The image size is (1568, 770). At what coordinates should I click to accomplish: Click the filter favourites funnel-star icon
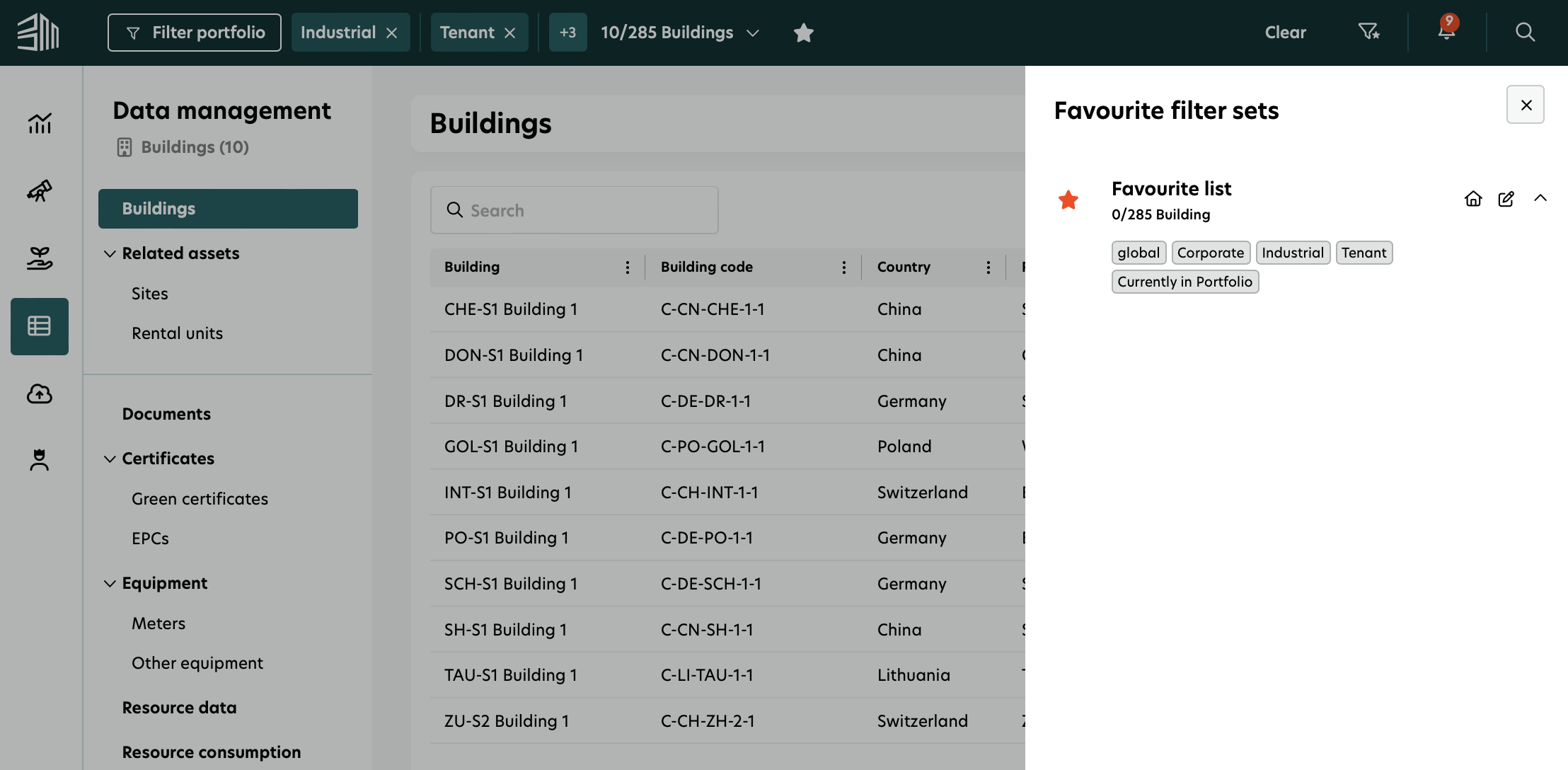[x=1368, y=31]
